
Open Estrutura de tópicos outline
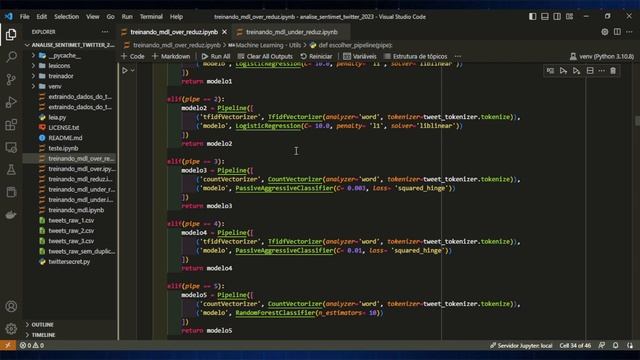click(416, 56)
